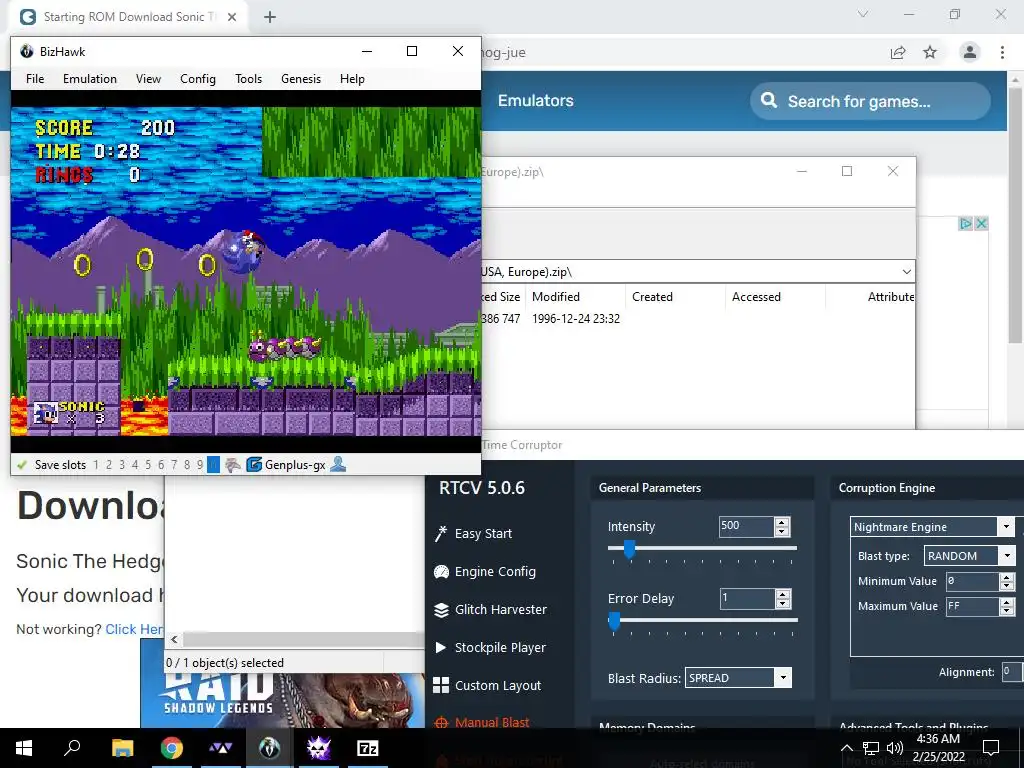Open the Nightmare Engine dropdown
Viewport: 1024px width, 768px height.
click(x=1006, y=527)
